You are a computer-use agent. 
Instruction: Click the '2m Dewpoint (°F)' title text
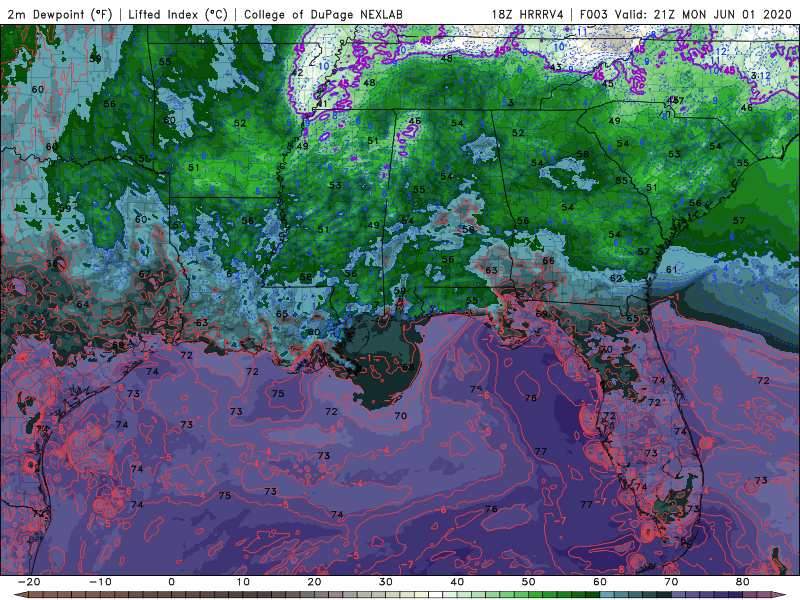(x=60, y=14)
